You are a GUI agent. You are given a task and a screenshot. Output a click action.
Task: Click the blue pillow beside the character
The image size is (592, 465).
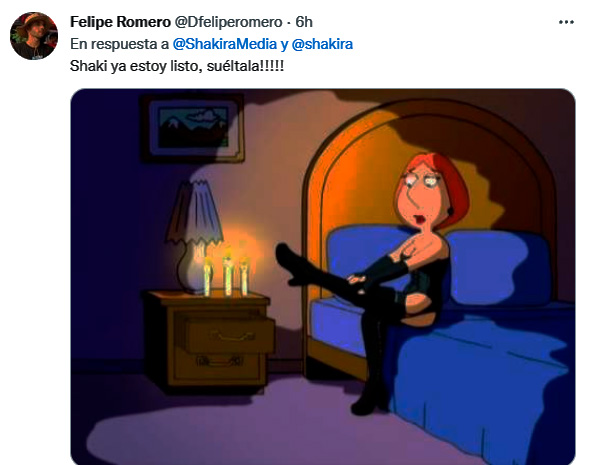click(498, 266)
